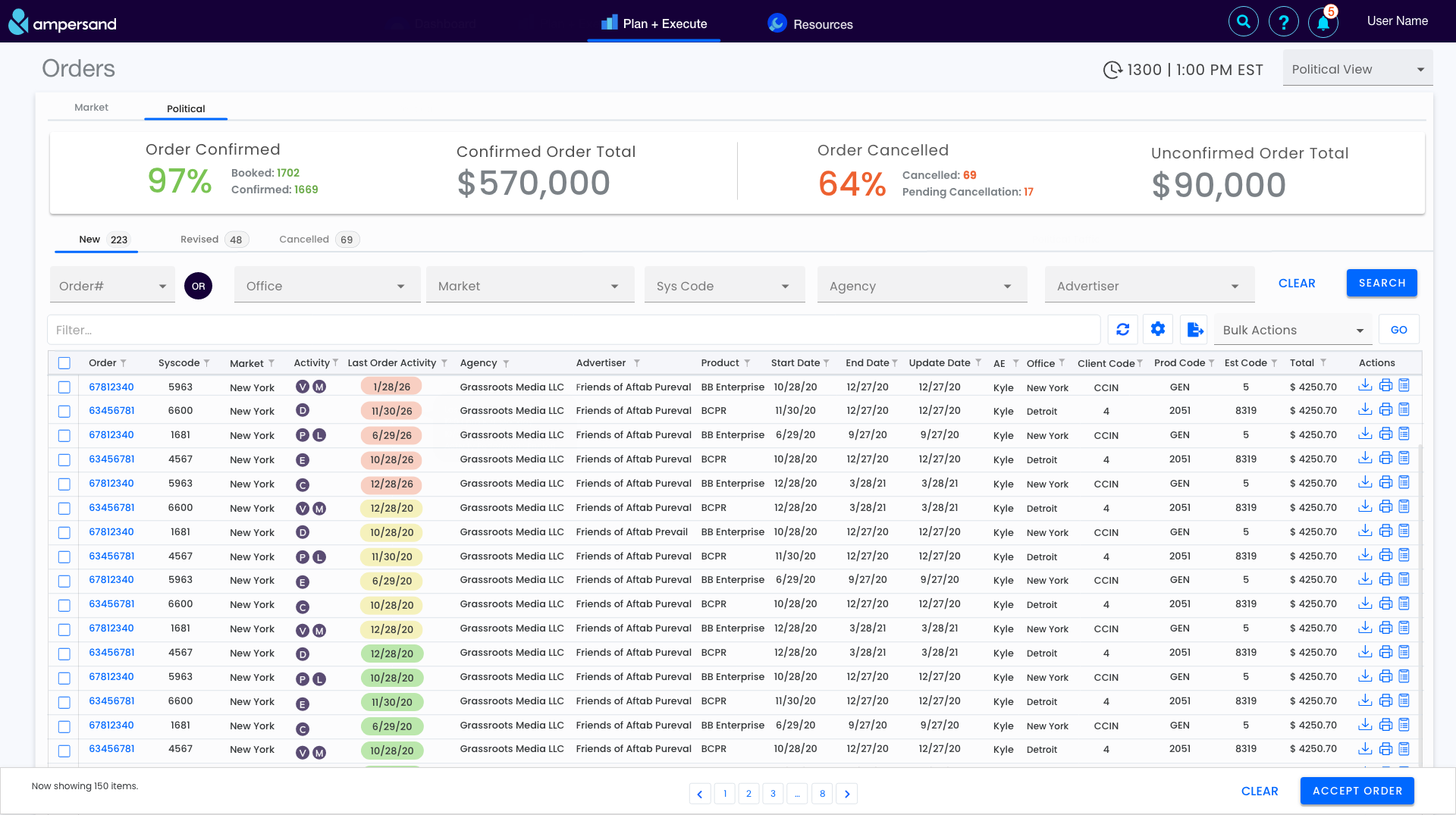1456x815 pixels.
Task: Filter the Syscode column
Action: pyautogui.click(x=207, y=363)
